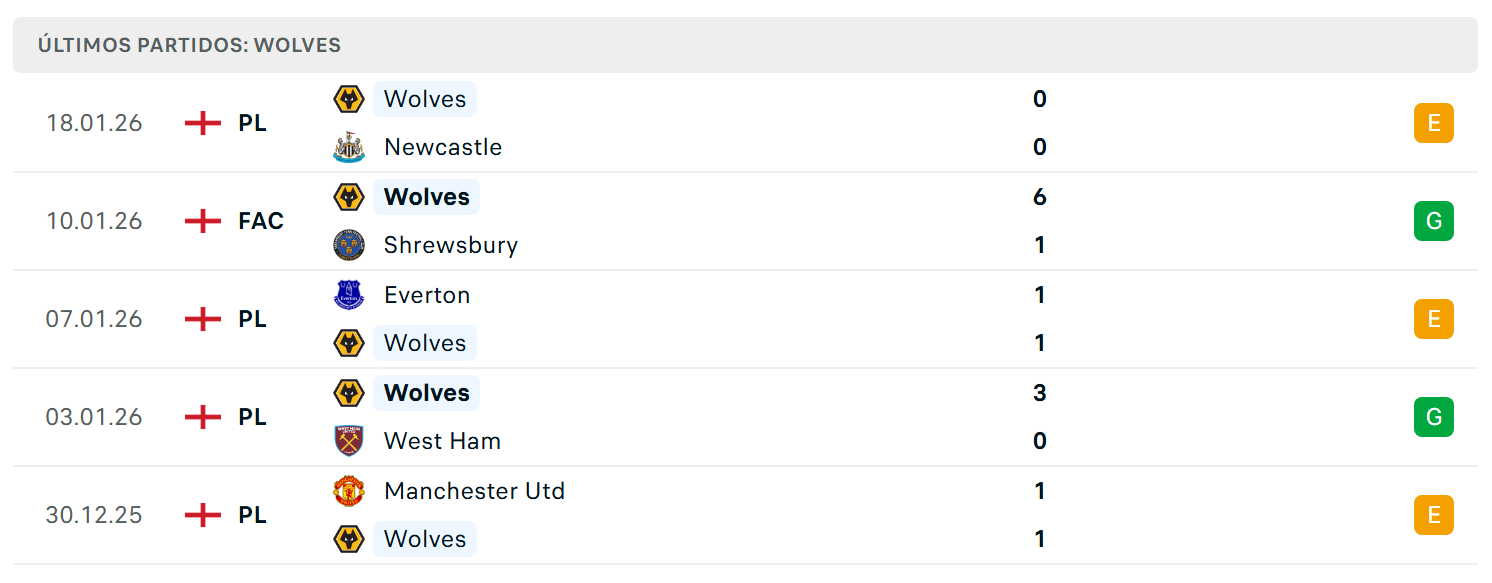The height and width of the screenshot is (583, 1492).
Task: Click the Manchester Utd club crest icon
Action: pos(349,491)
